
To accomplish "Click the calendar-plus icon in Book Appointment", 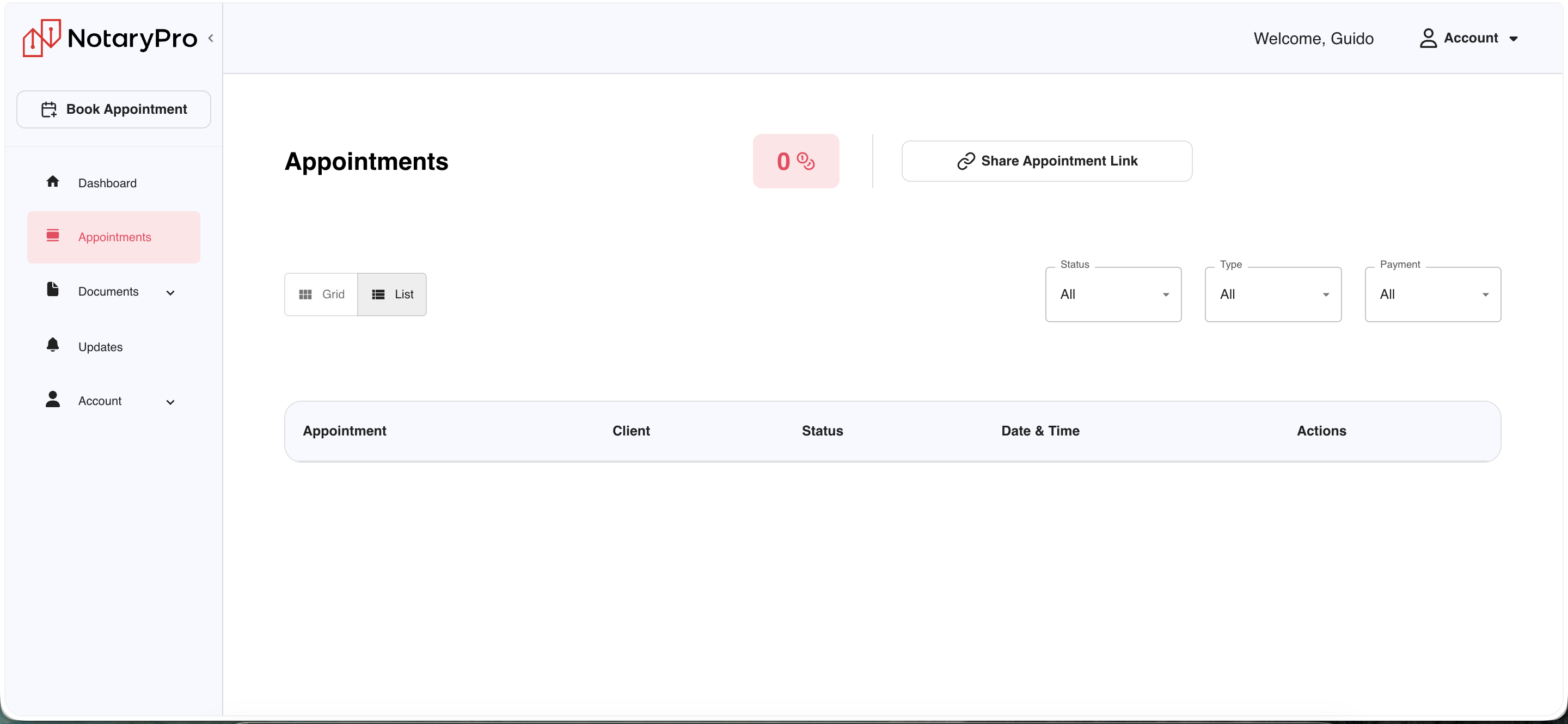I will point(48,109).
